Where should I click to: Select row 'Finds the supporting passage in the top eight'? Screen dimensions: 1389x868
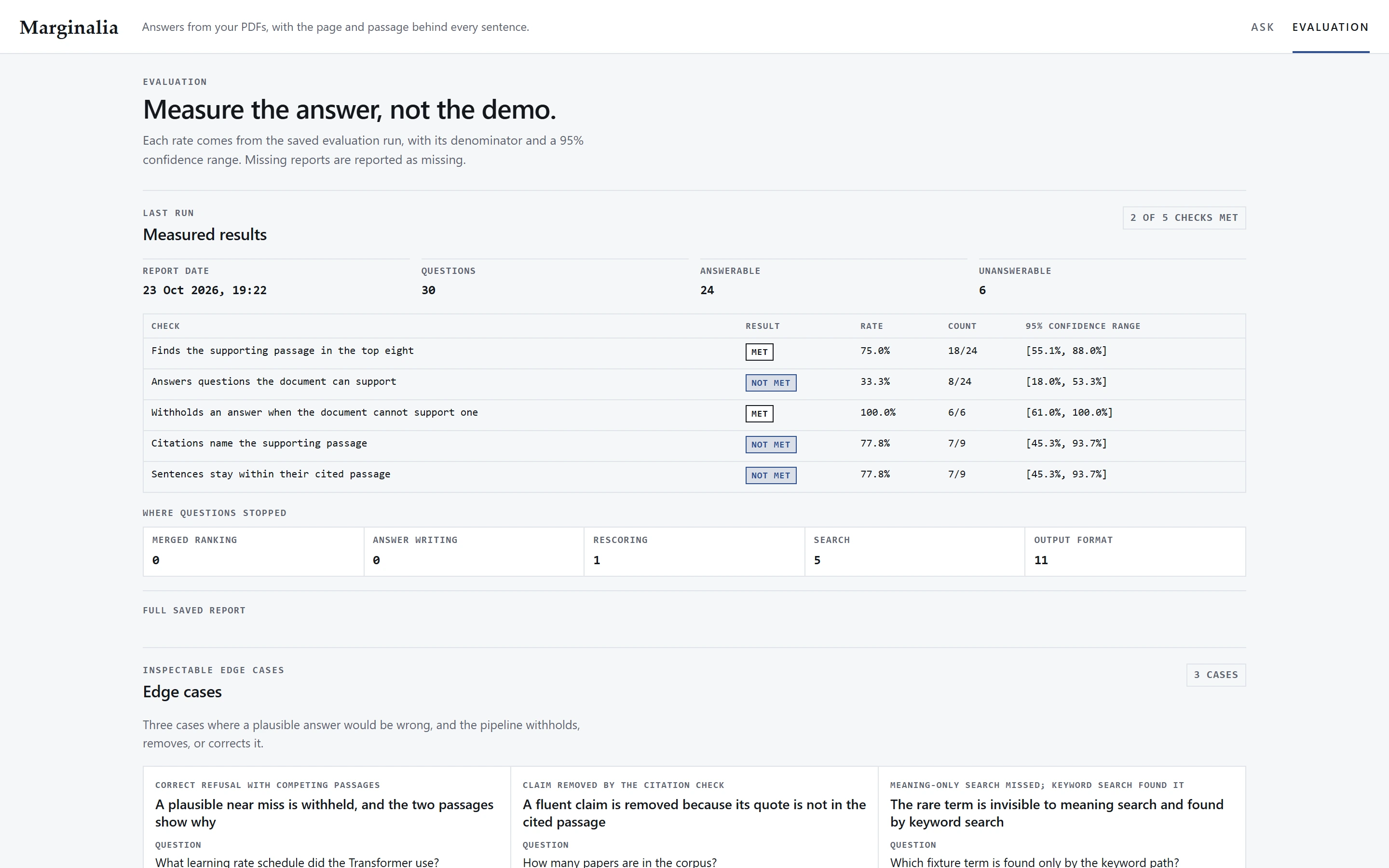[x=694, y=353]
